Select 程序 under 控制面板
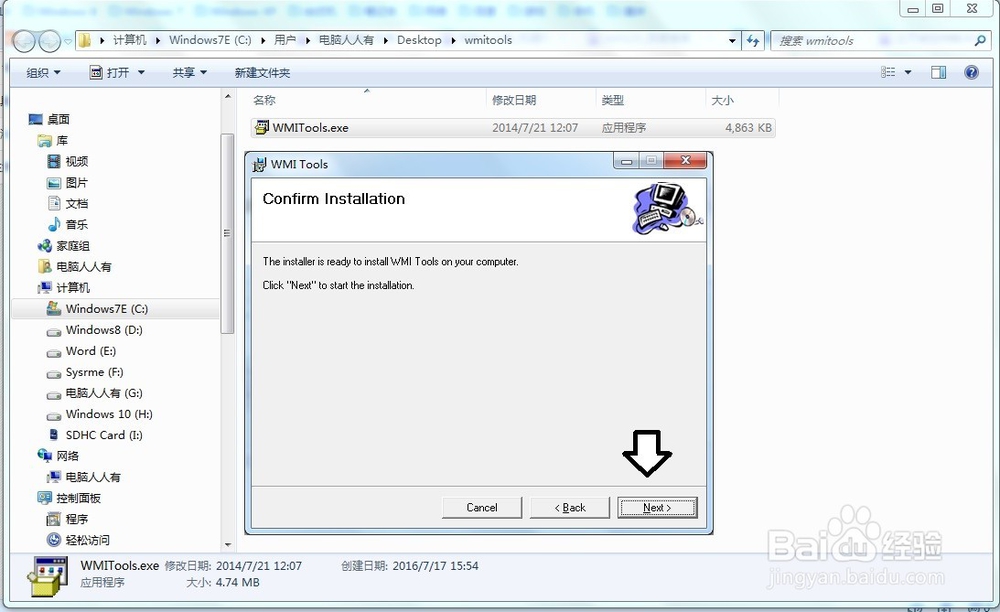This screenshot has width=1000, height=612. pos(77,519)
